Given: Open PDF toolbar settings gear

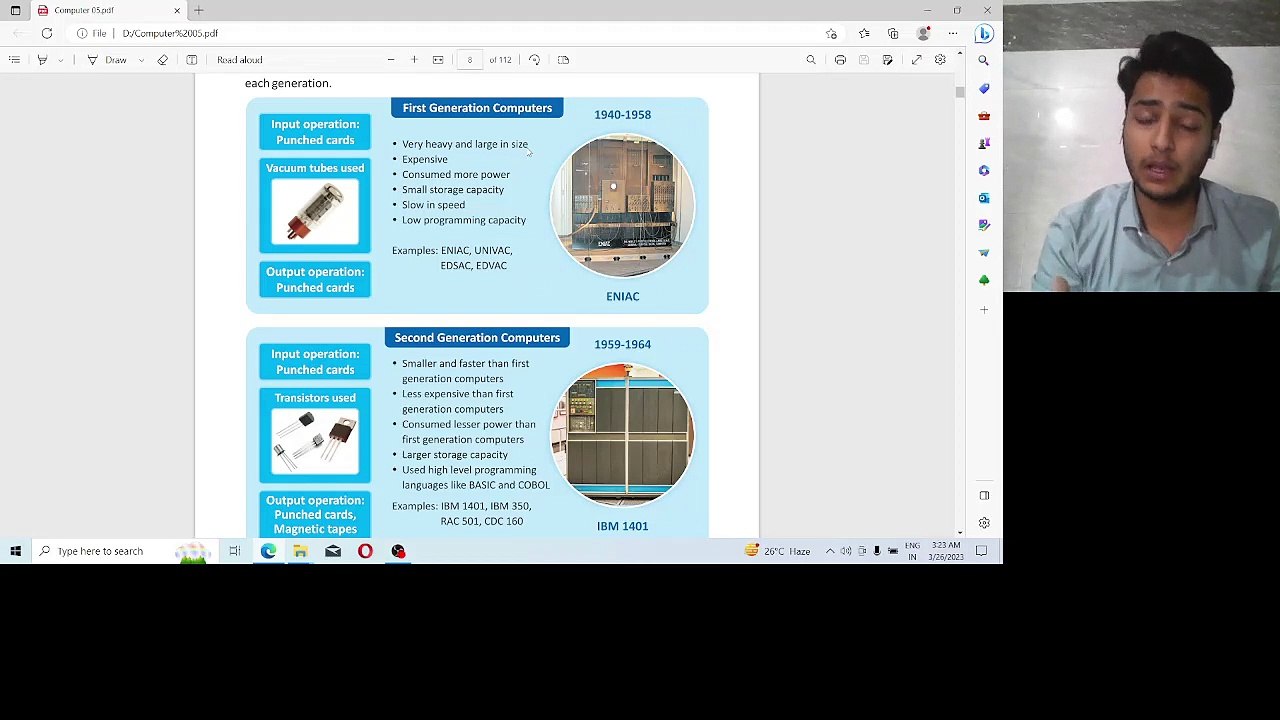Looking at the screenshot, I should click(x=940, y=60).
